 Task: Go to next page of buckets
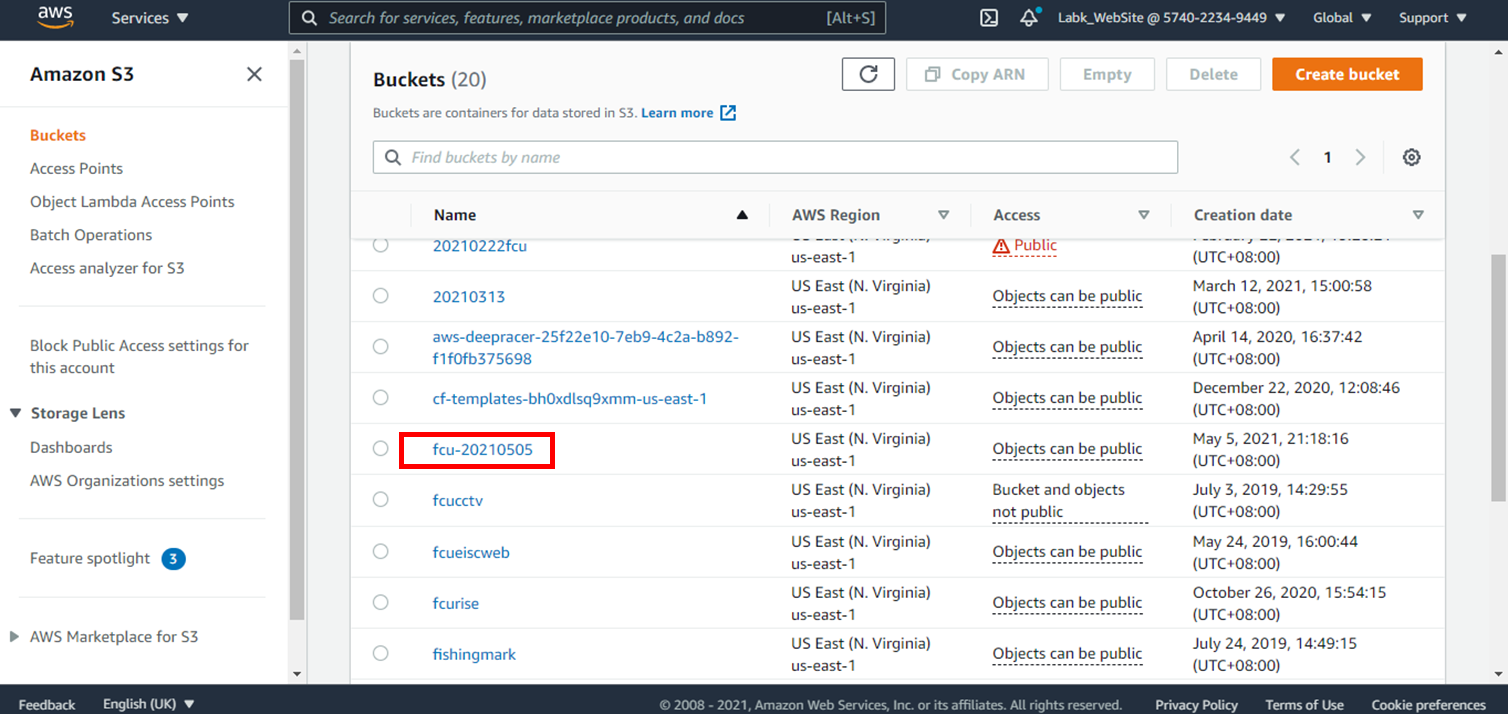click(x=1360, y=157)
